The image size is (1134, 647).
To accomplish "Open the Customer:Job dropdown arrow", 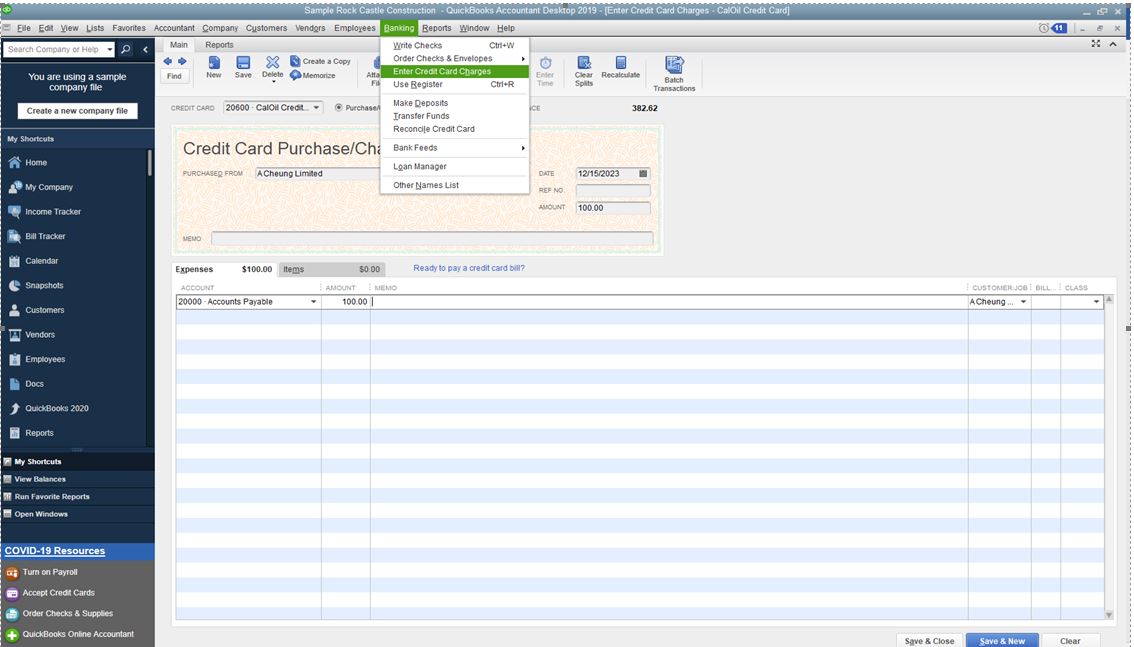I will pos(1023,302).
